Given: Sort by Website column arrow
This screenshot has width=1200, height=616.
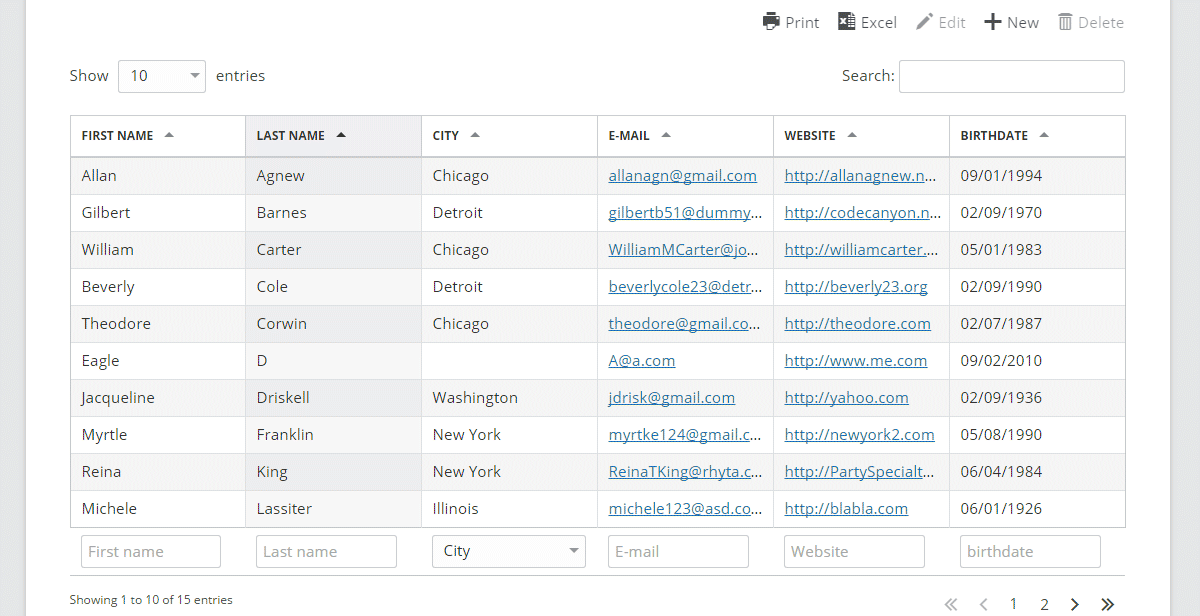Looking at the screenshot, I should 852,135.
